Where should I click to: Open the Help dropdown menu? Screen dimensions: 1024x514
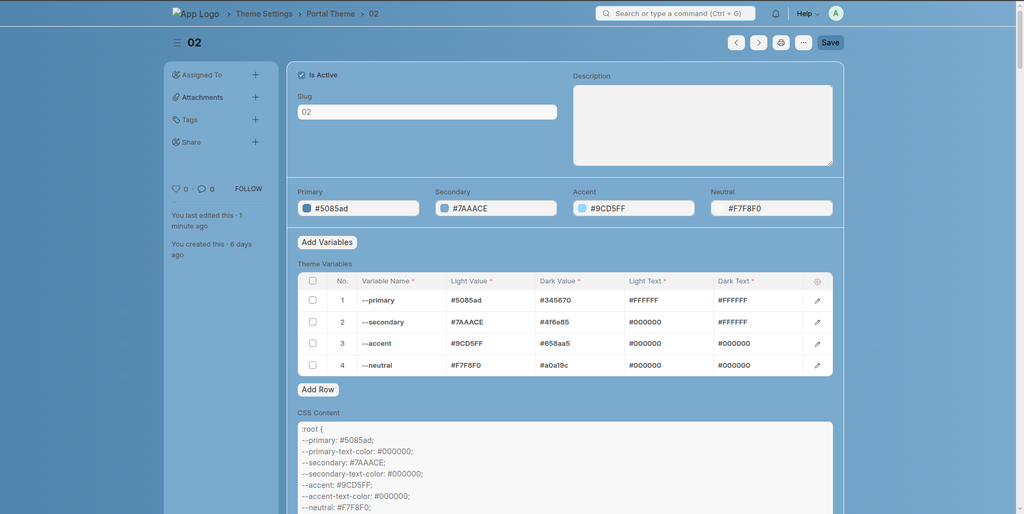pyautogui.click(x=807, y=14)
